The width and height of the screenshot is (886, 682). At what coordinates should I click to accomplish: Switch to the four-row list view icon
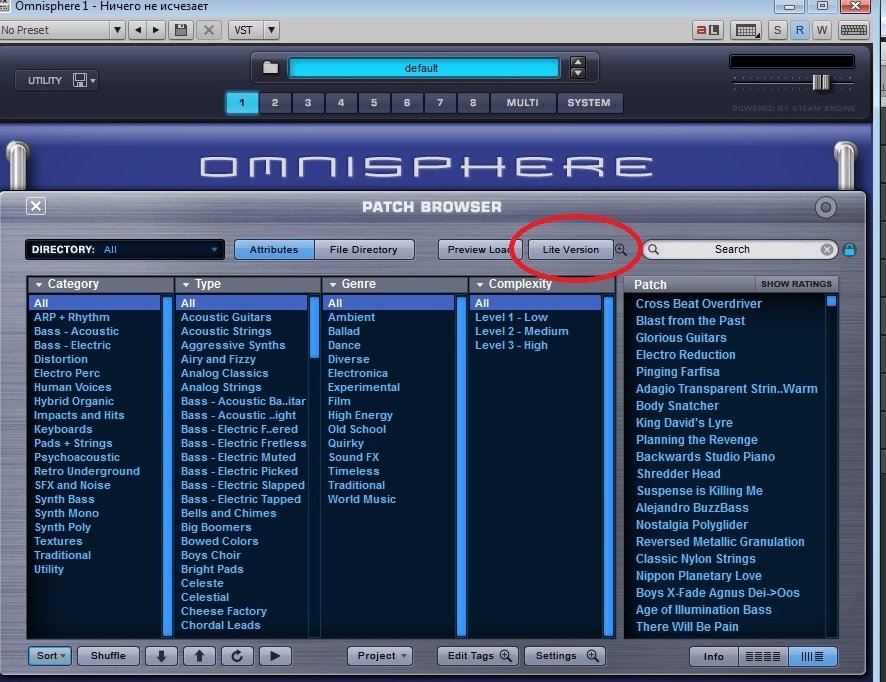point(763,656)
